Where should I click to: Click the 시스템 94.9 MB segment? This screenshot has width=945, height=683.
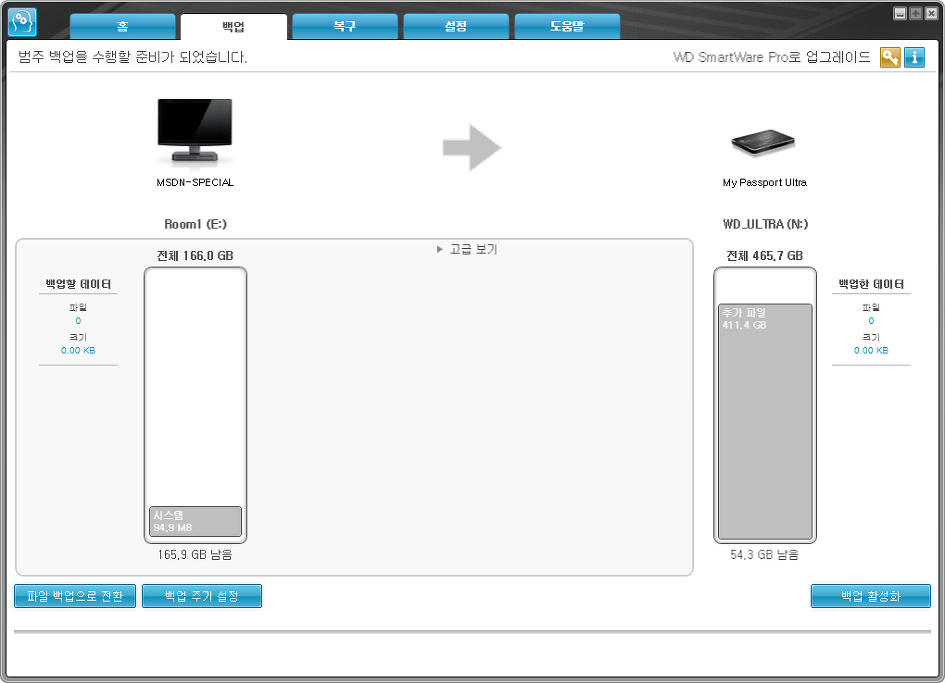(x=195, y=521)
